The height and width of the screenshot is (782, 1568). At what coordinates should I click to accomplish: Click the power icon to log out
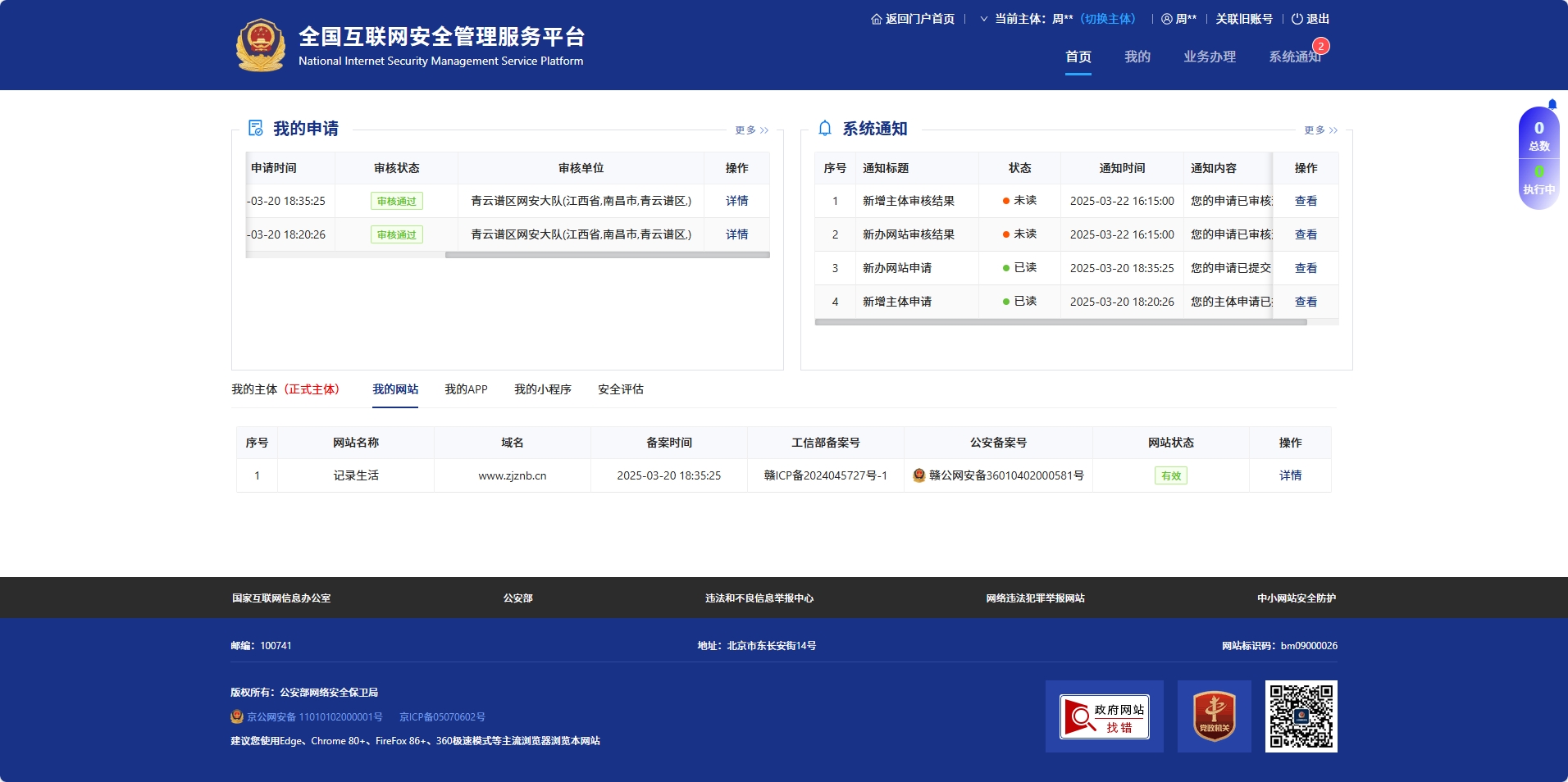[1297, 19]
